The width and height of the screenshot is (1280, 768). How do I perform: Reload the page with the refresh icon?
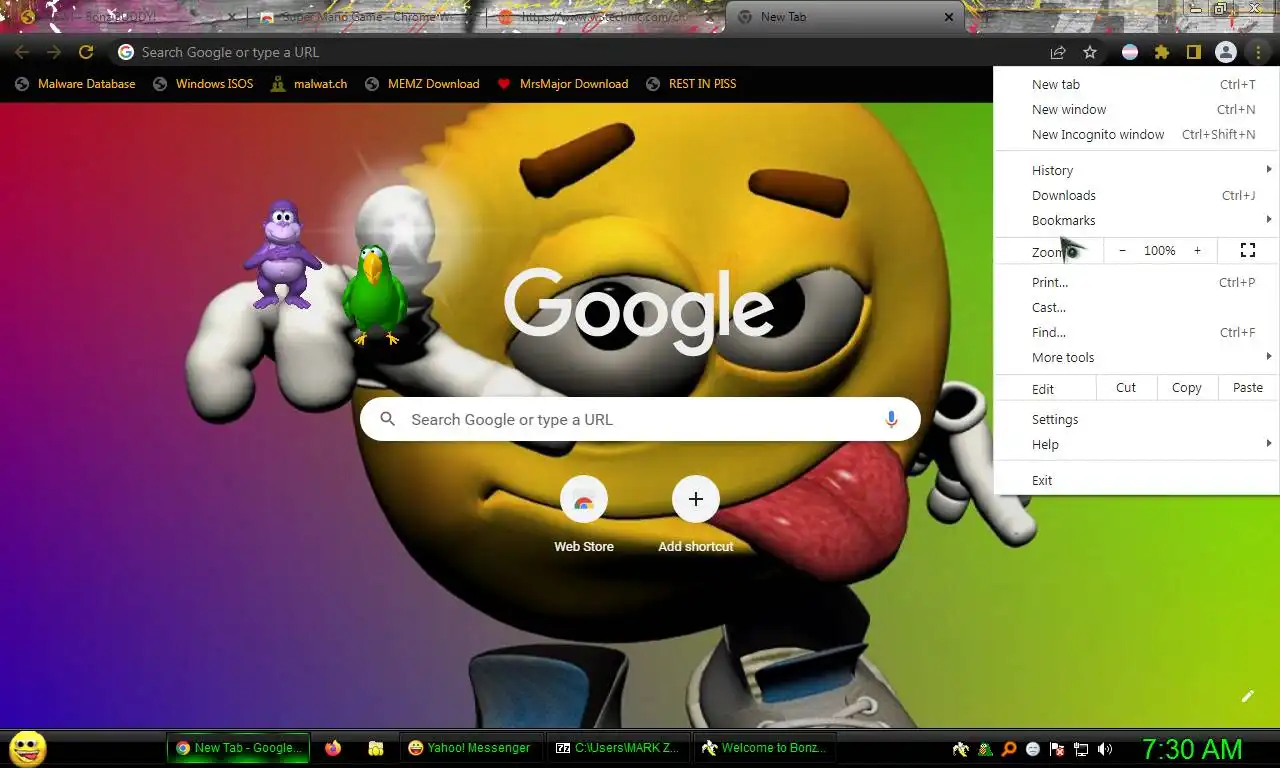[x=86, y=52]
